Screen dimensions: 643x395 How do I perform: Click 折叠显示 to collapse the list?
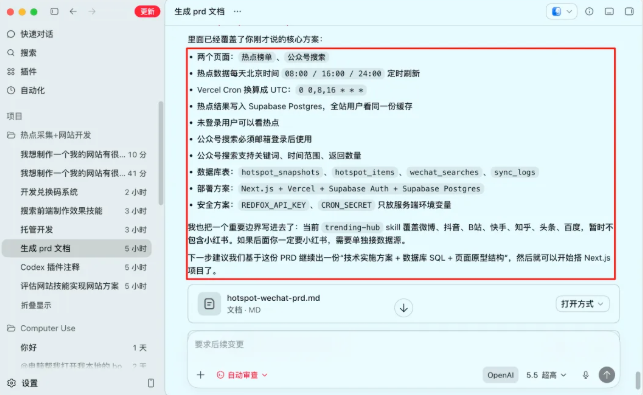[36, 305]
